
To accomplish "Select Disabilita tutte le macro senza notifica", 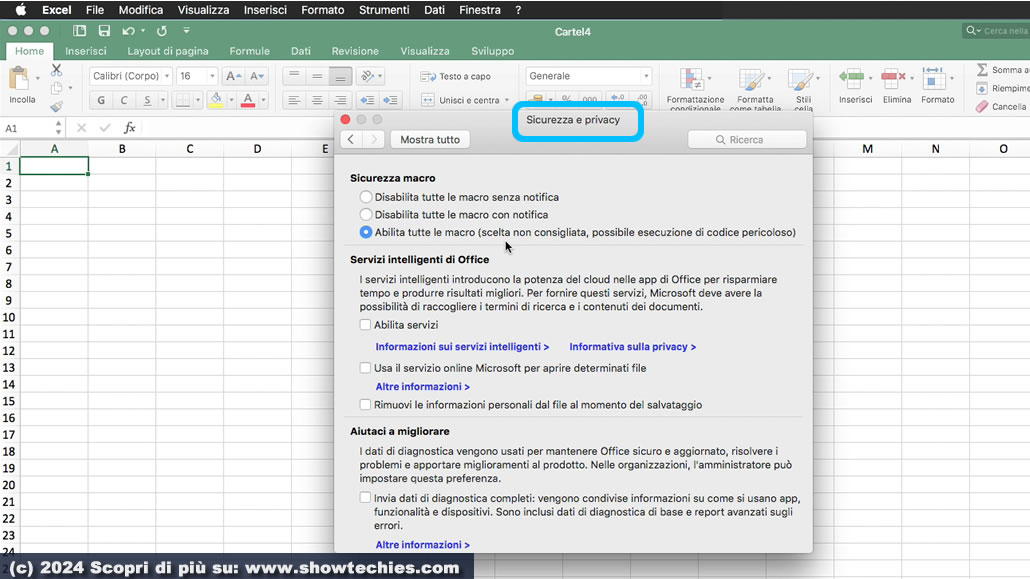I will [x=366, y=197].
